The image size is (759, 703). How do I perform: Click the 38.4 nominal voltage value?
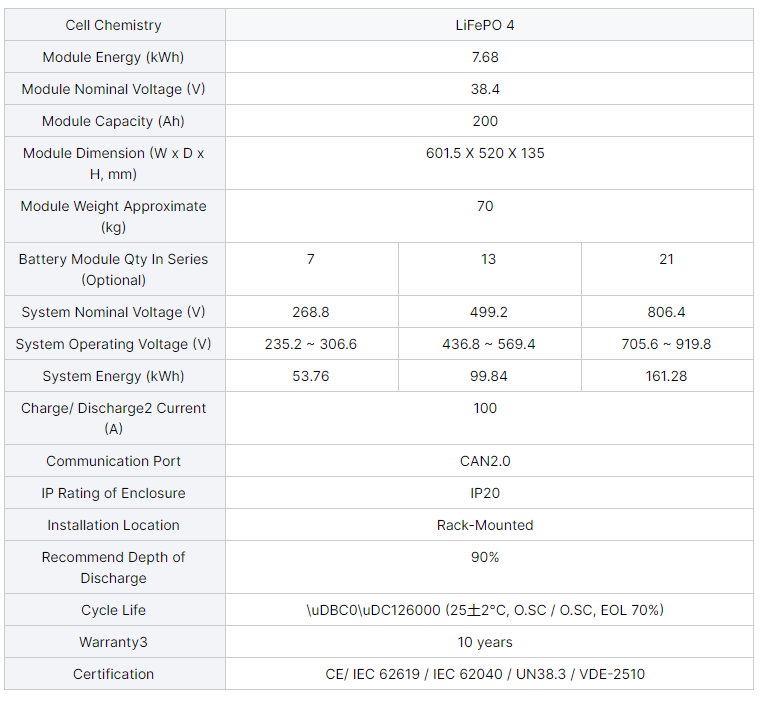coord(485,89)
